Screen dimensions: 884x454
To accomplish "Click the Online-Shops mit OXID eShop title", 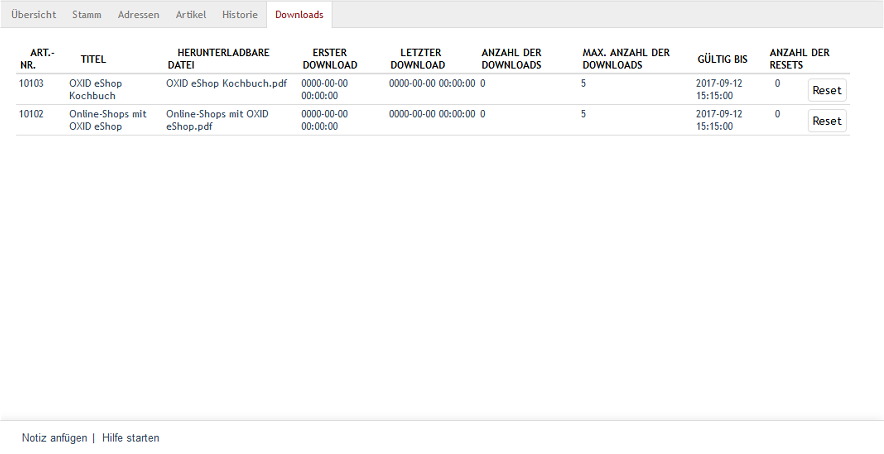I will [107, 120].
